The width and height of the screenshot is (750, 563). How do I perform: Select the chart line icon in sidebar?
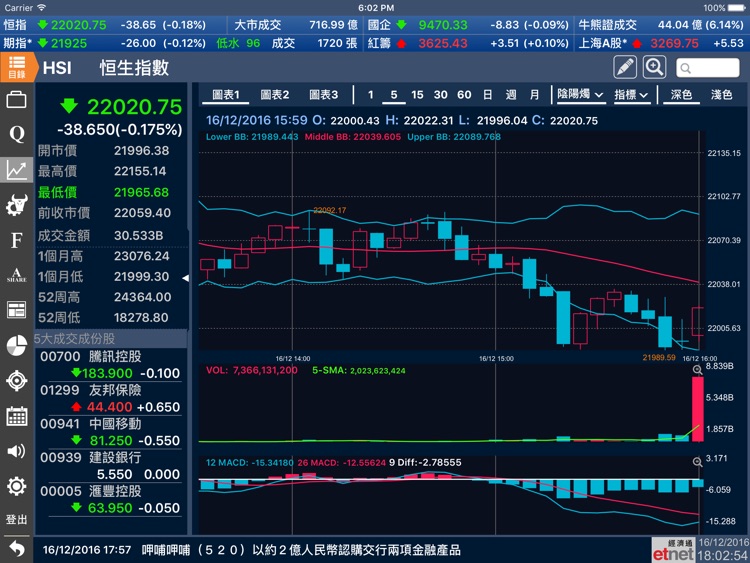(16, 170)
